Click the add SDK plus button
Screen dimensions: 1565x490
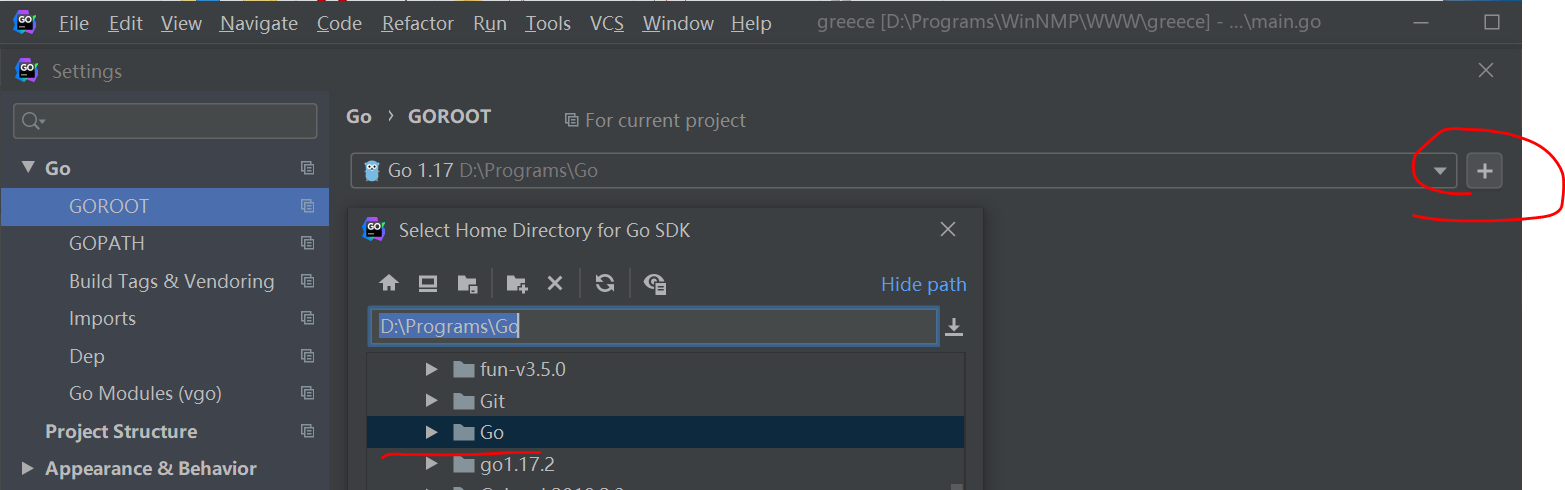(x=1484, y=171)
